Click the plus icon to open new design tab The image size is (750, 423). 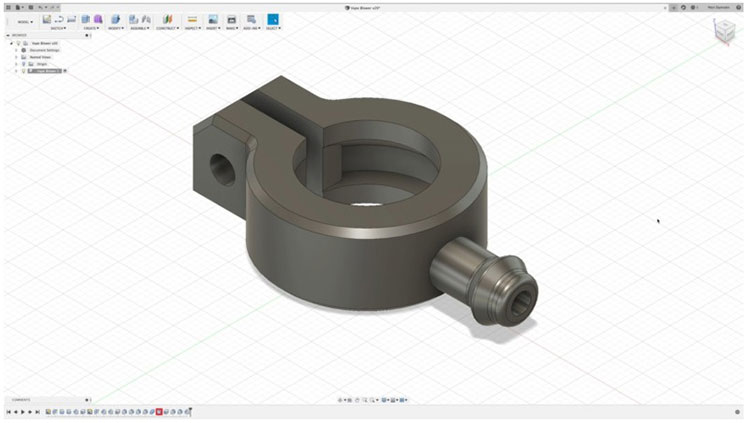click(674, 8)
